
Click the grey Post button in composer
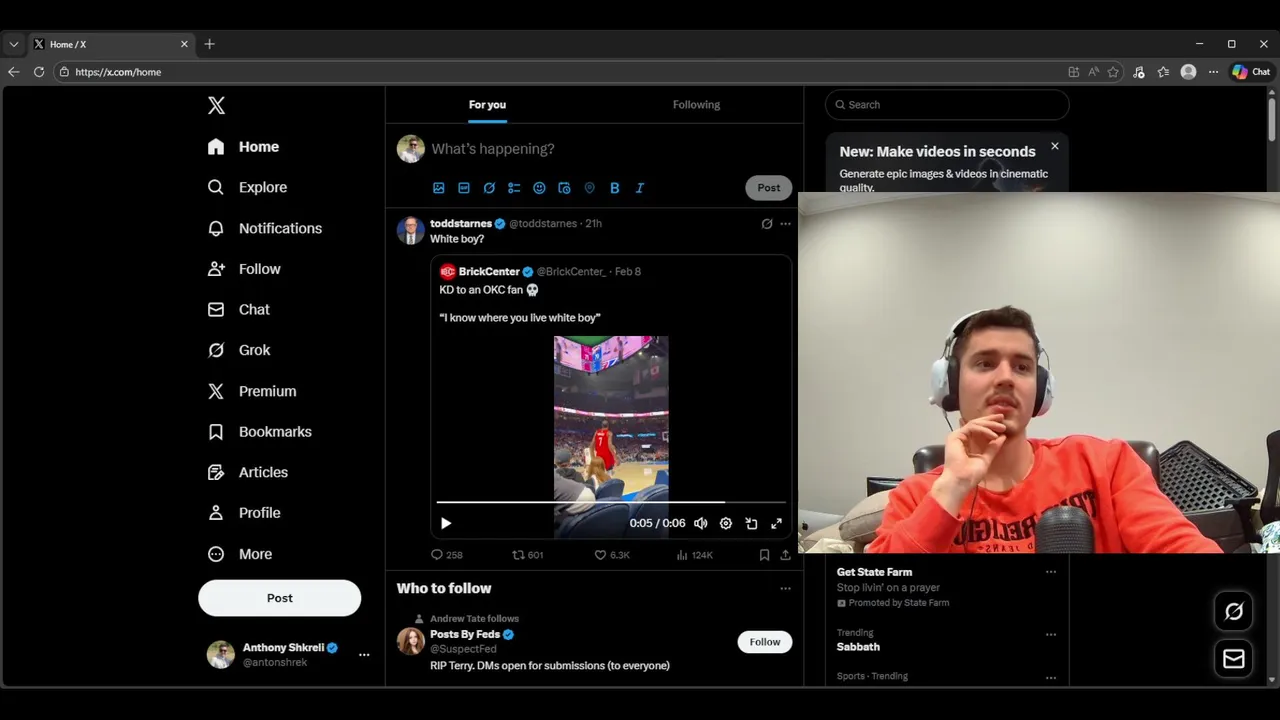pyautogui.click(x=769, y=188)
